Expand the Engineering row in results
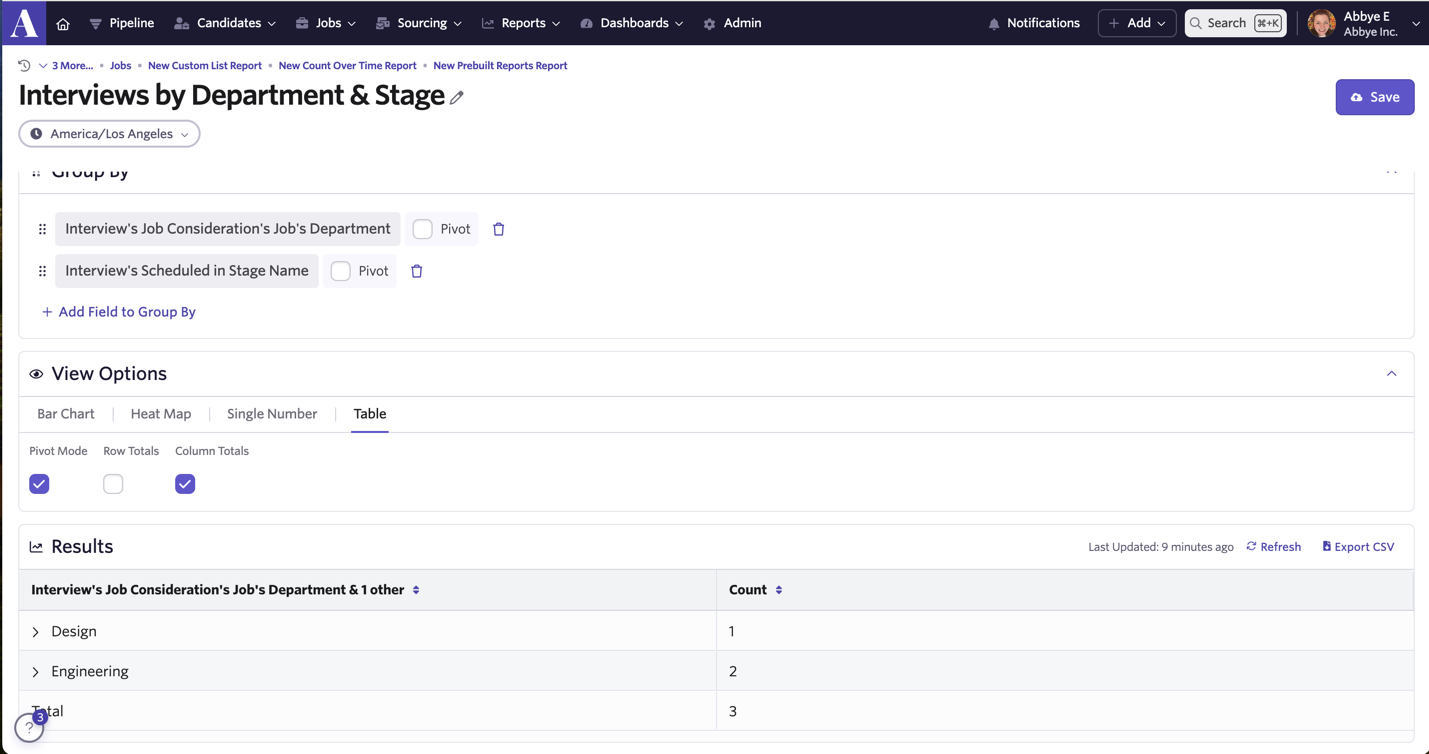 click(x=36, y=672)
